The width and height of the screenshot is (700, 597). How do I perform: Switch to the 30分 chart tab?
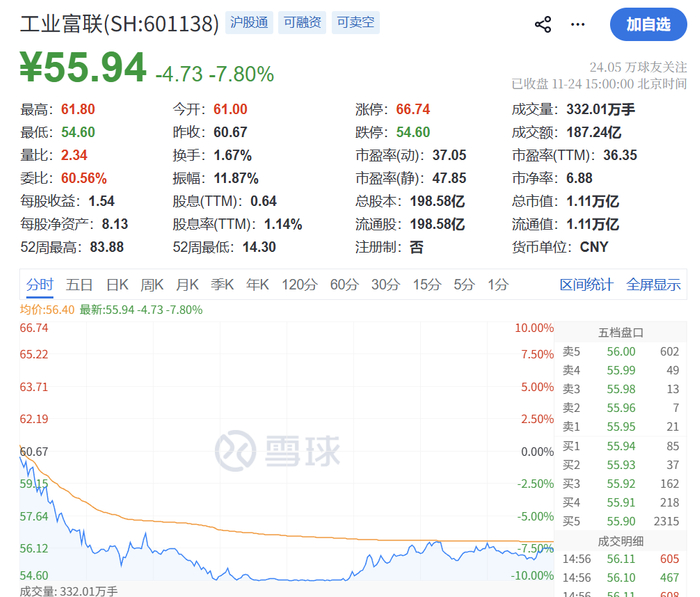(385, 284)
